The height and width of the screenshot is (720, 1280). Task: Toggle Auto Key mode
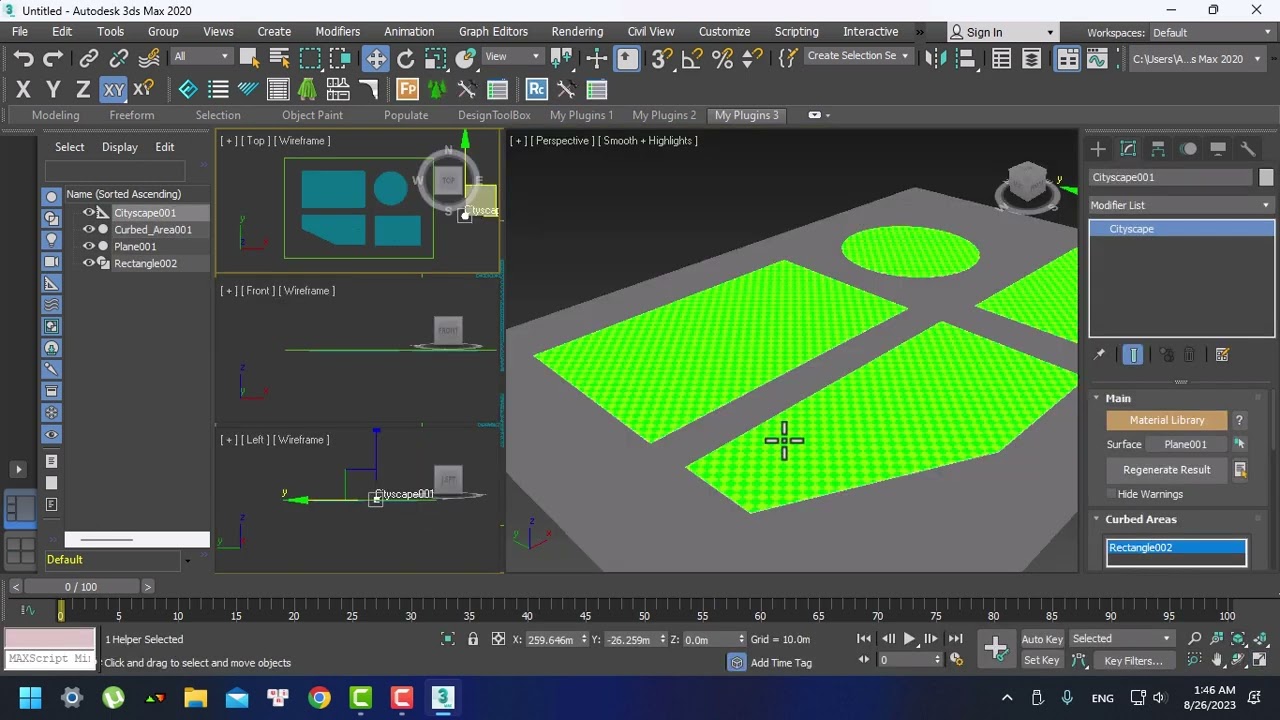tap(1042, 639)
